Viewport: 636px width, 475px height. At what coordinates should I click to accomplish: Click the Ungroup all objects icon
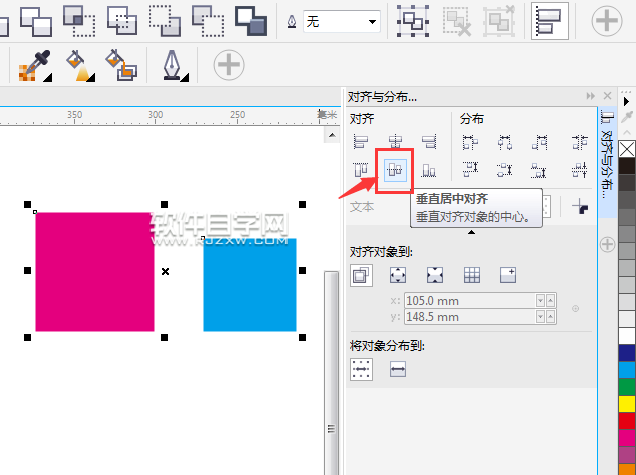500,21
